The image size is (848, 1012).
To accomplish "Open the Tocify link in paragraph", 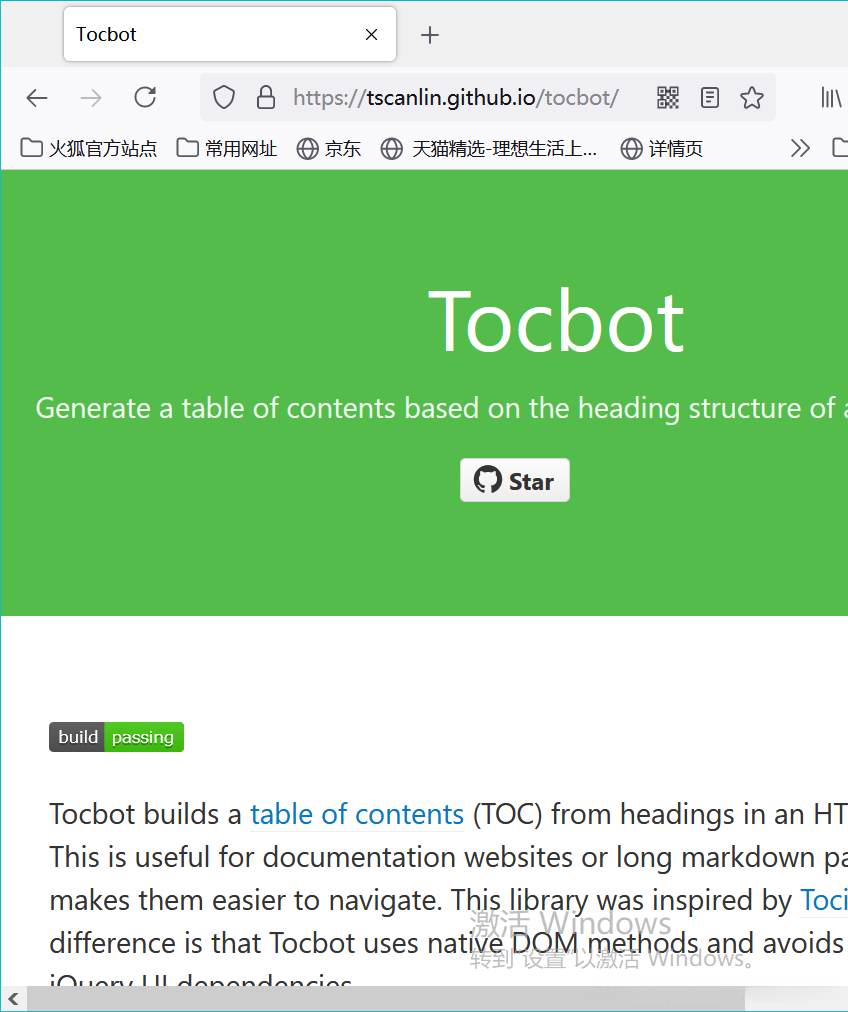I will pyautogui.click(x=824, y=900).
